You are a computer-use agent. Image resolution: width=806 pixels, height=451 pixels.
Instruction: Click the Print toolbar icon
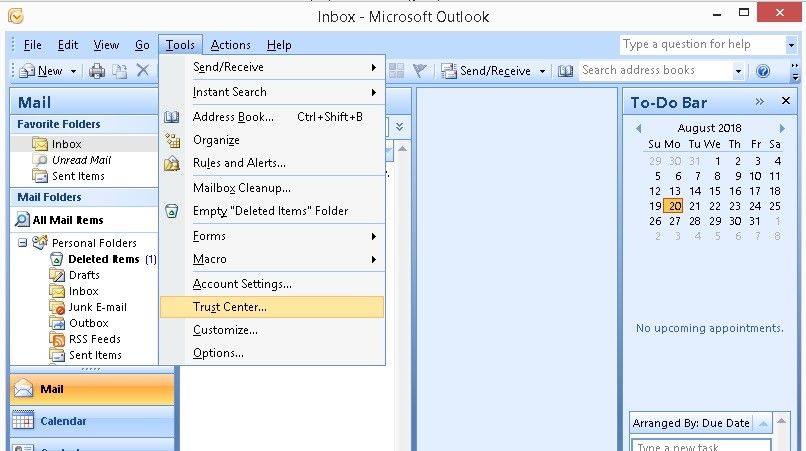(x=97, y=70)
